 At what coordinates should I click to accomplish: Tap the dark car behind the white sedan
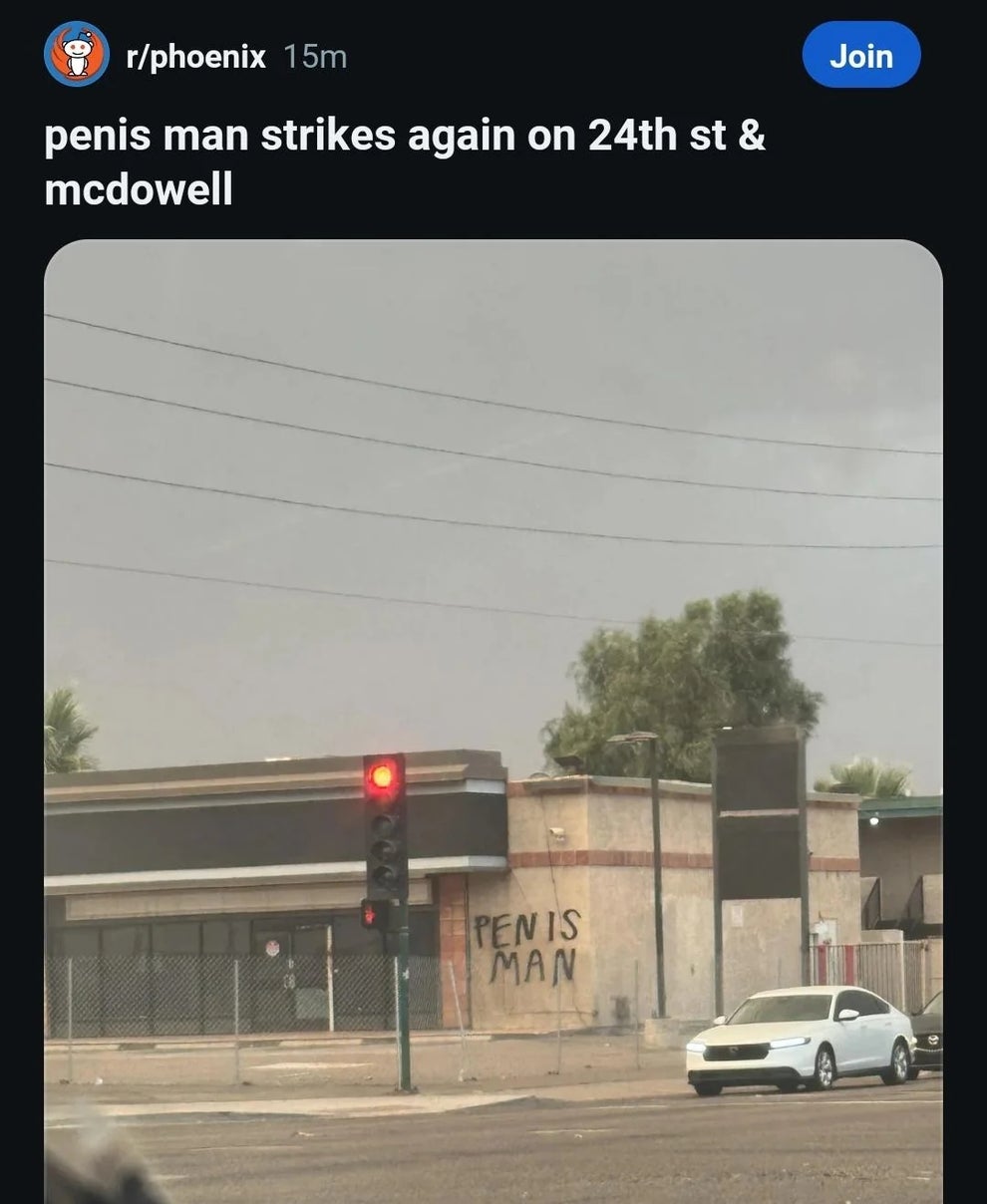coord(927,1032)
